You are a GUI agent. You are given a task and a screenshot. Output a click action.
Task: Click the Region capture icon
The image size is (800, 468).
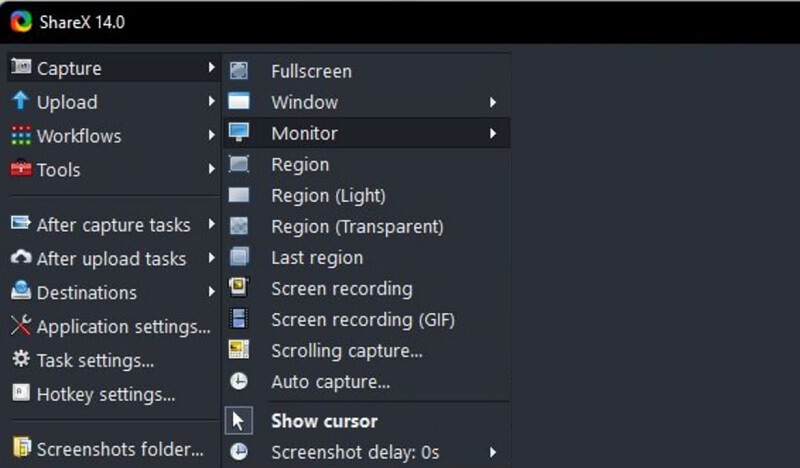click(x=239, y=164)
